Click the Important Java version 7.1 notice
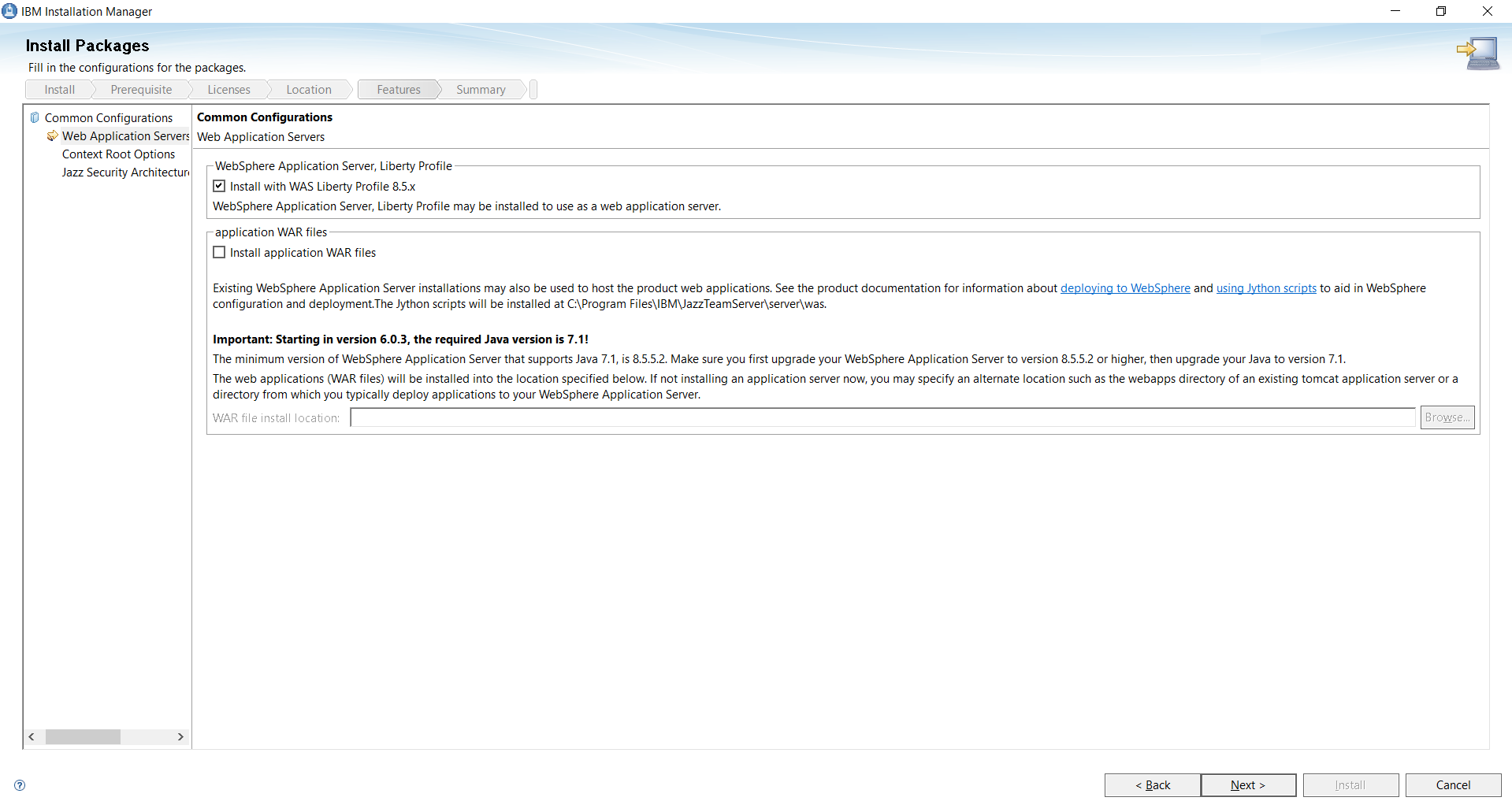The image size is (1512, 801). pyautogui.click(x=401, y=339)
